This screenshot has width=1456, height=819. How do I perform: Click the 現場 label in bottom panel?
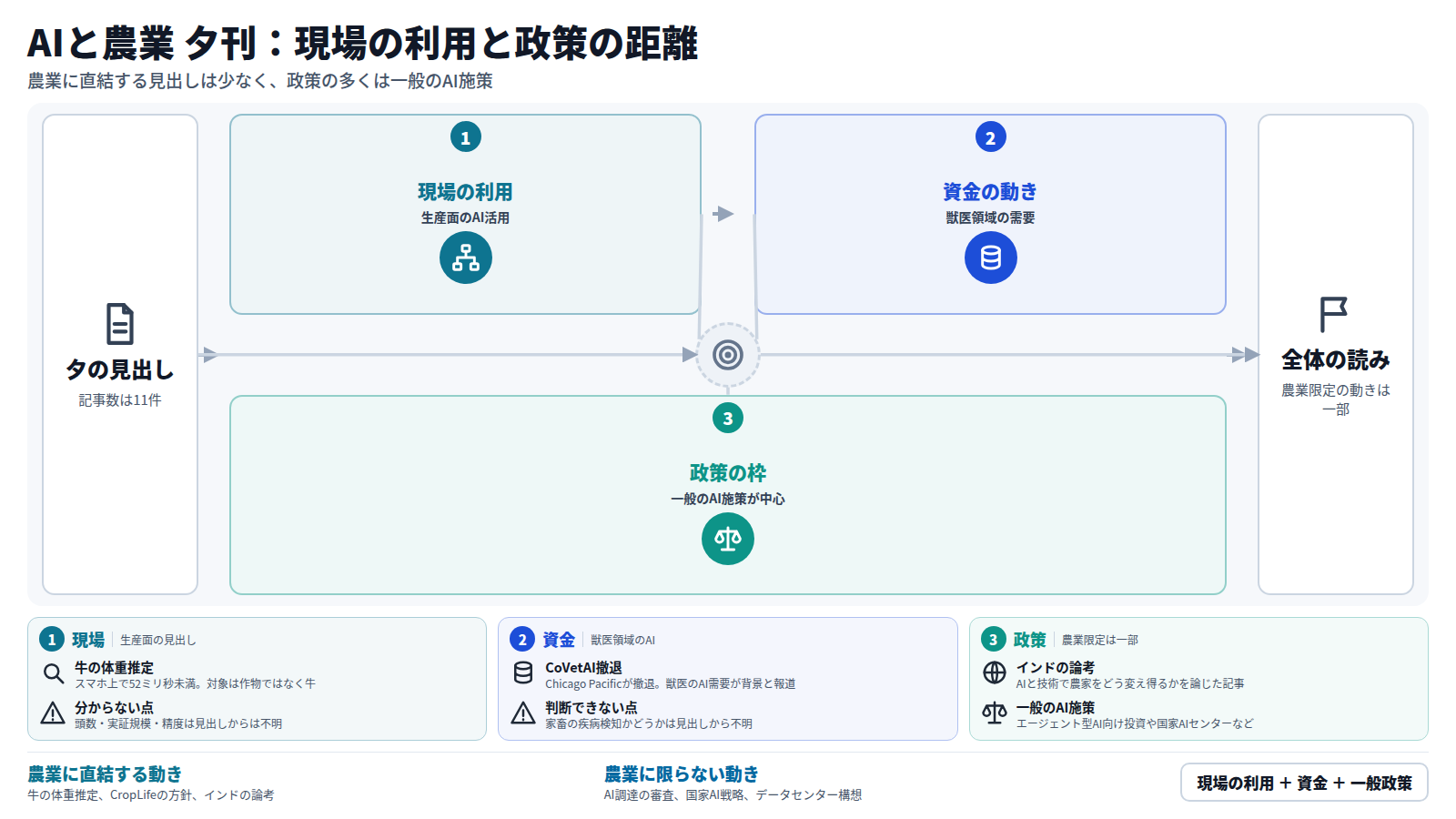(x=88, y=640)
